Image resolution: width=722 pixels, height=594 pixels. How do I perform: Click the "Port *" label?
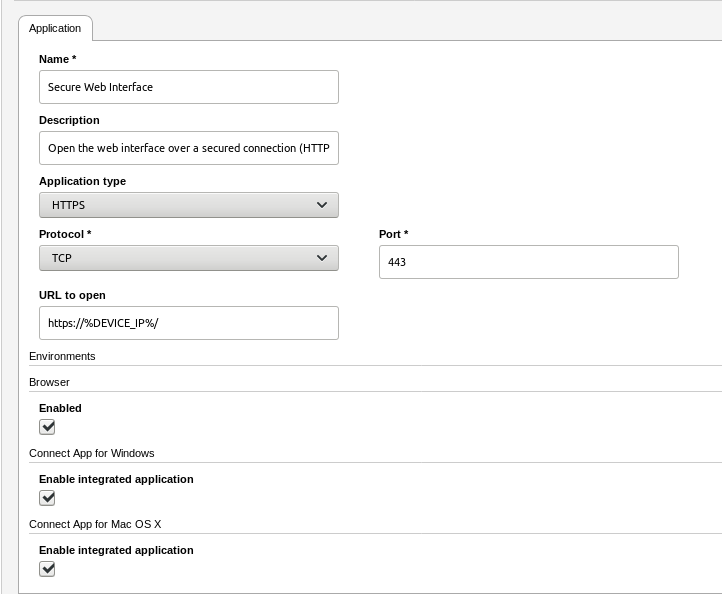pos(393,234)
